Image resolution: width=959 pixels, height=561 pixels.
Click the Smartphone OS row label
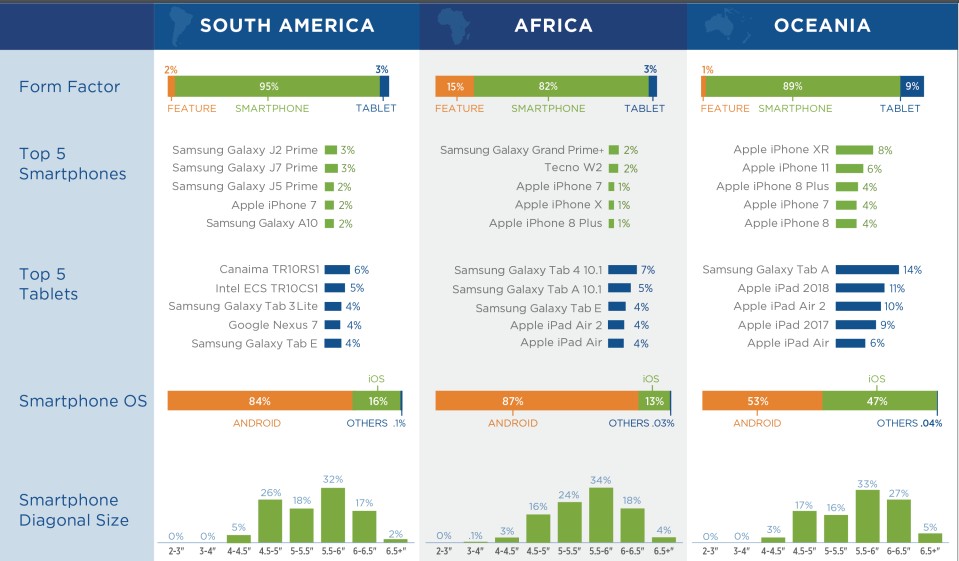[x=83, y=401]
